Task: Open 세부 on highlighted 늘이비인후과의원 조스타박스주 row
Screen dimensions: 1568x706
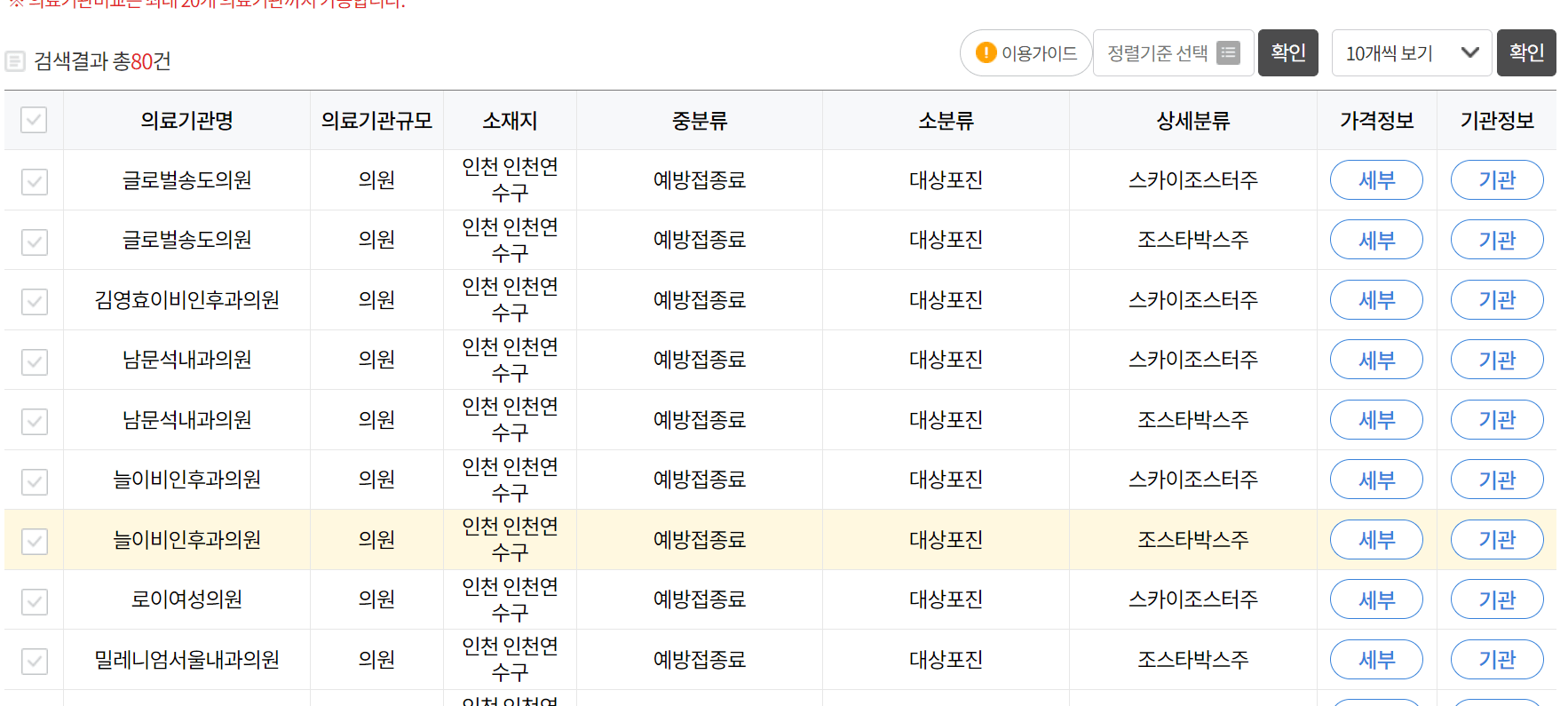Action: pyautogui.click(x=1376, y=540)
